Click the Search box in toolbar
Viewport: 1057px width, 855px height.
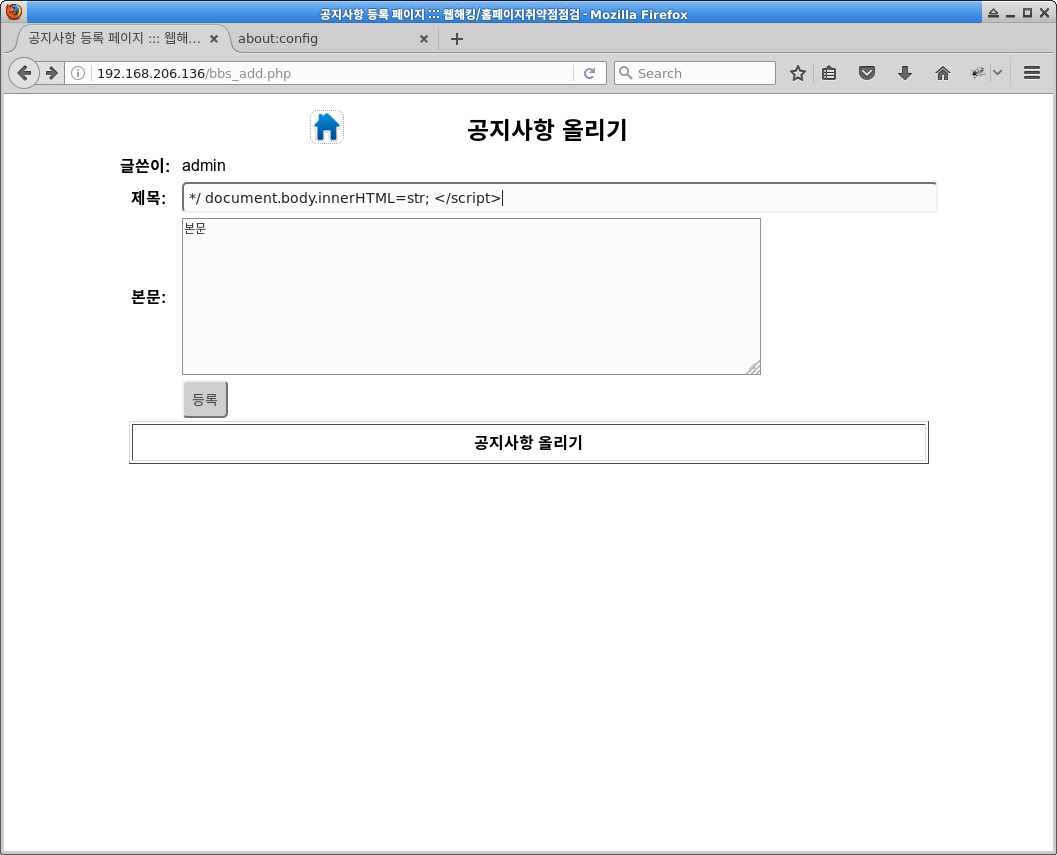pos(694,73)
